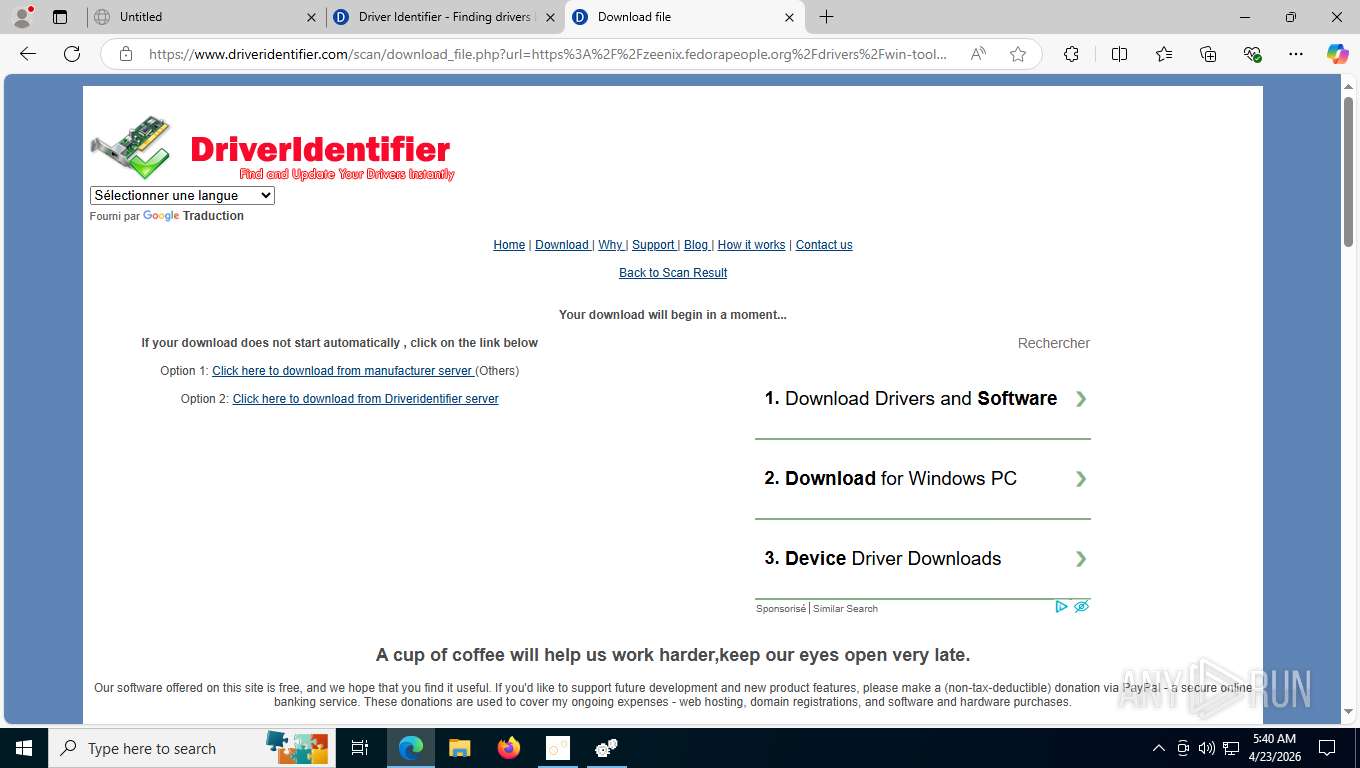
Task: Open the Contact us link
Action: tap(824, 245)
